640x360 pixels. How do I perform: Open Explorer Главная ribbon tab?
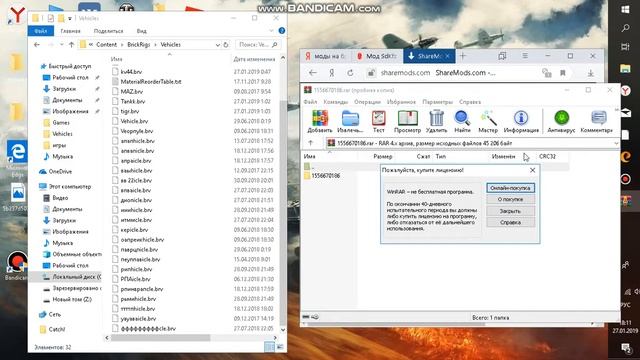tap(70, 31)
